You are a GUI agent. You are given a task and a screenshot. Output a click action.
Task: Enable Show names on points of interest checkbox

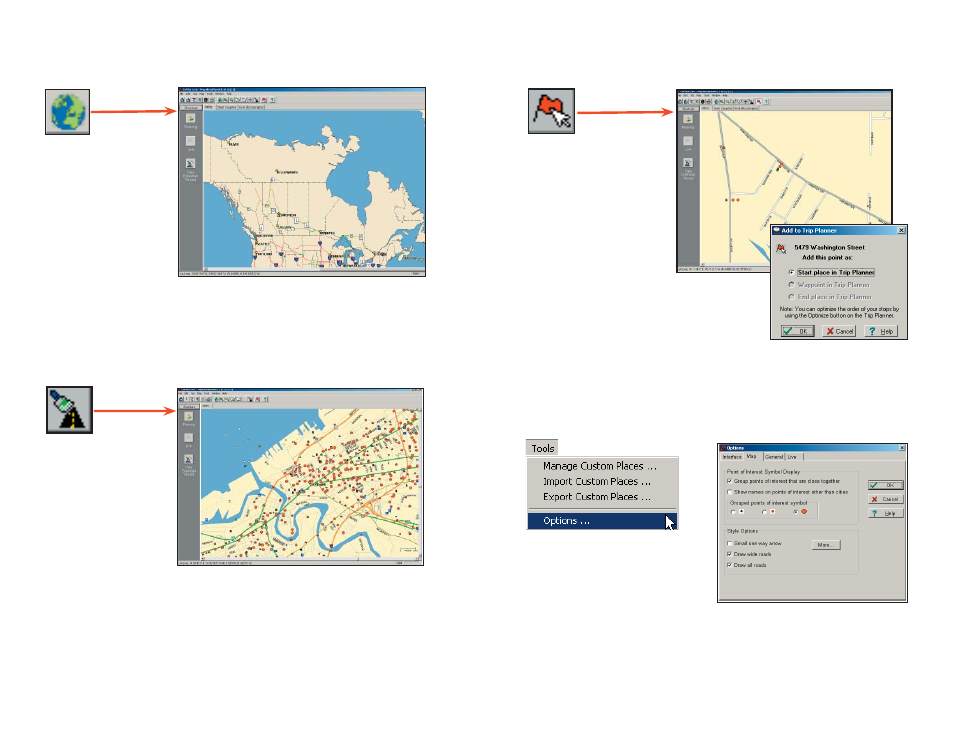click(x=729, y=492)
